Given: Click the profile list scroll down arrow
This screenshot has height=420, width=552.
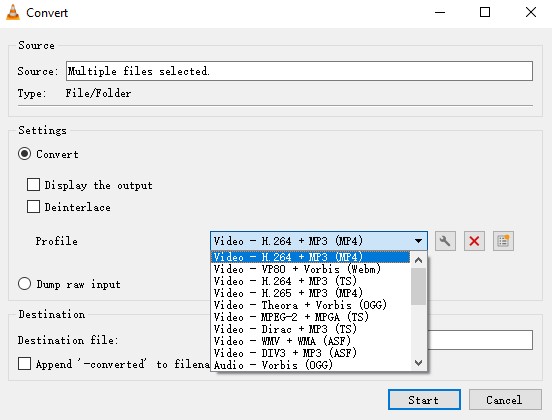Looking at the screenshot, I should click(x=418, y=363).
